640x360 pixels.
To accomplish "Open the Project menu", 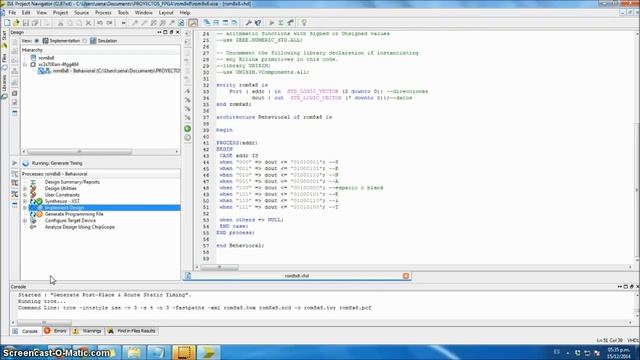I will point(60,13).
